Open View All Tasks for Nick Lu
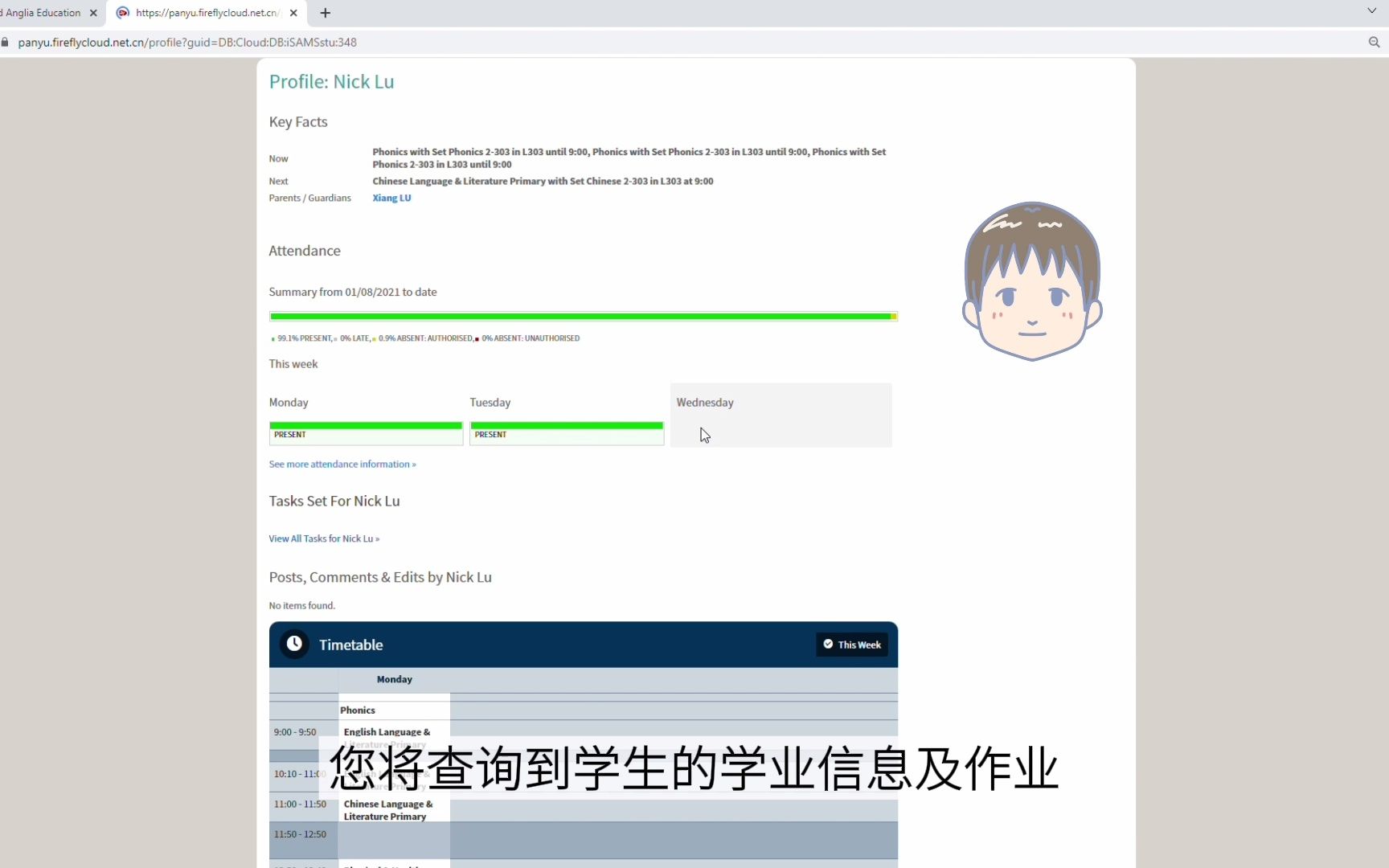Screen dimensions: 1389x868 coord(324,538)
